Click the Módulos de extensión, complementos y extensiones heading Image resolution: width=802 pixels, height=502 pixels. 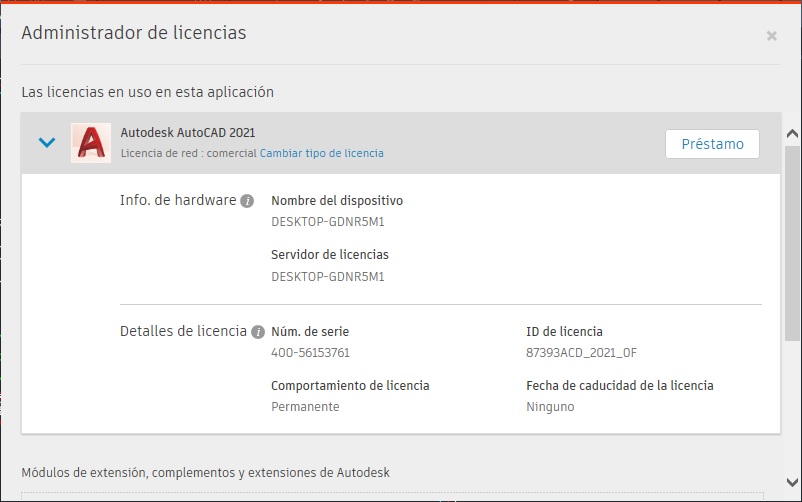[x=206, y=472]
